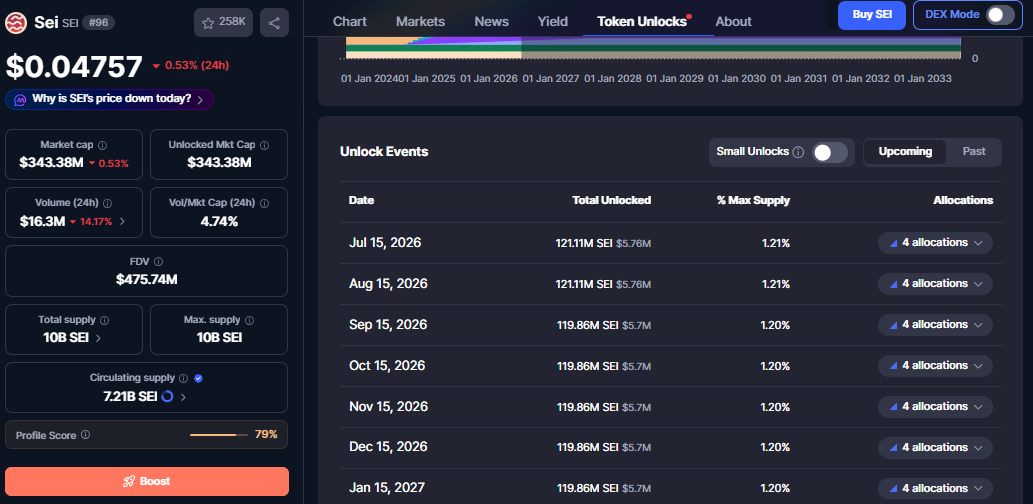This screenshot has width=1033, height=504.
Task: Switch to the Yield tab
Action: coord(553,21)
